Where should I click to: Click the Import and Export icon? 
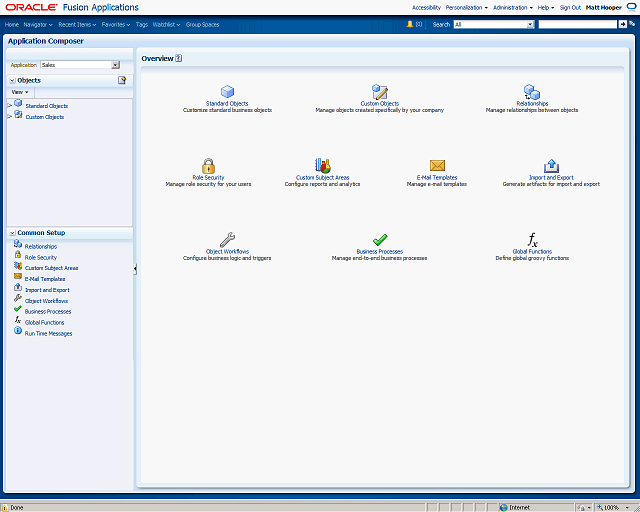[551, 166]
